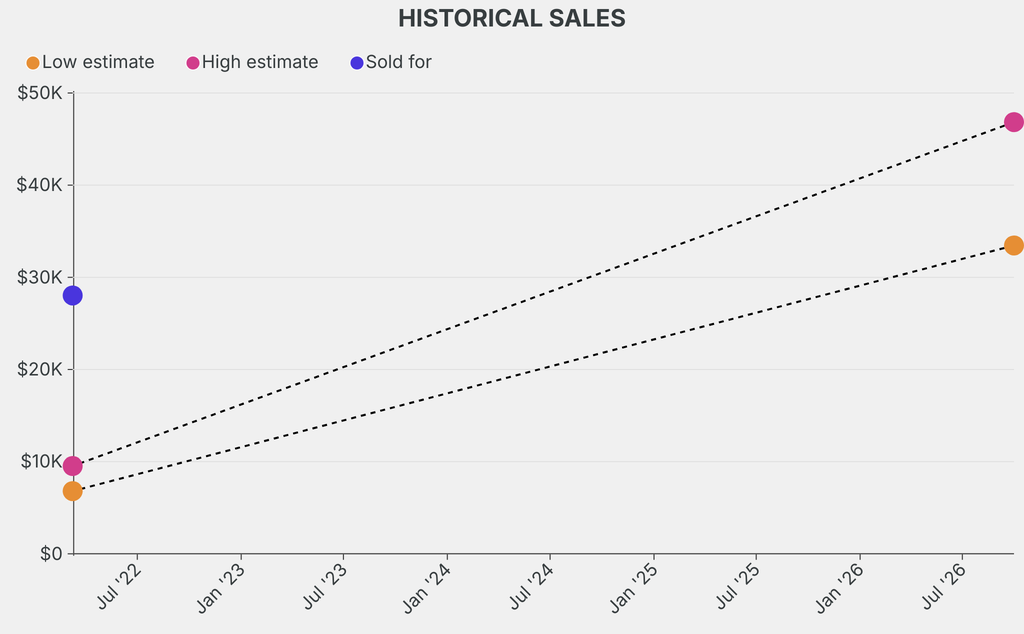Image resolution: width=1024 pixels, height=634 pixels.
Task: Click the Jan '24 axis label
Action: [x=426, y=588]
